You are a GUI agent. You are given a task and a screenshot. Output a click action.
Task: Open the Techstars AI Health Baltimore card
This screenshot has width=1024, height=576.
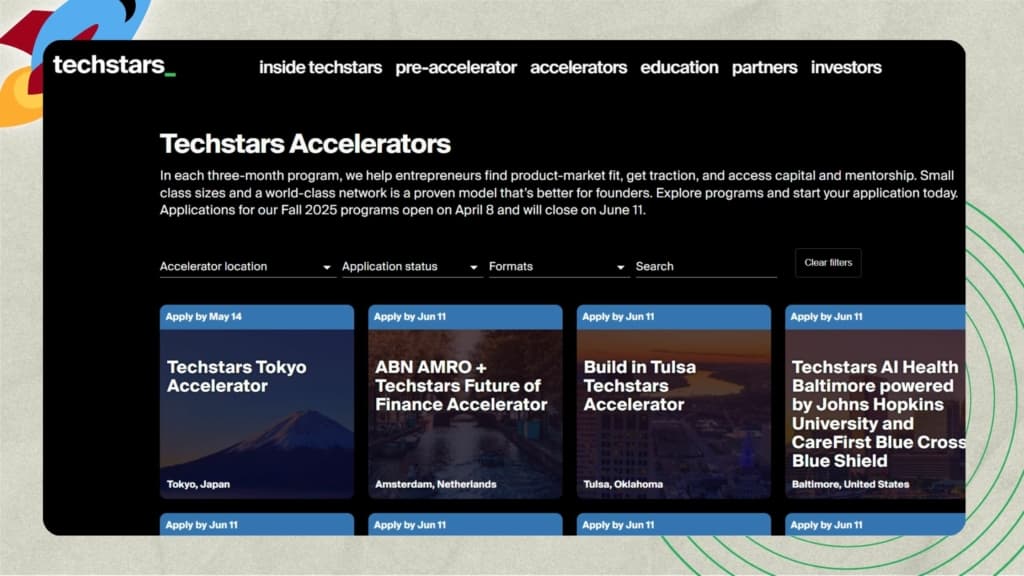click(875, 402)
